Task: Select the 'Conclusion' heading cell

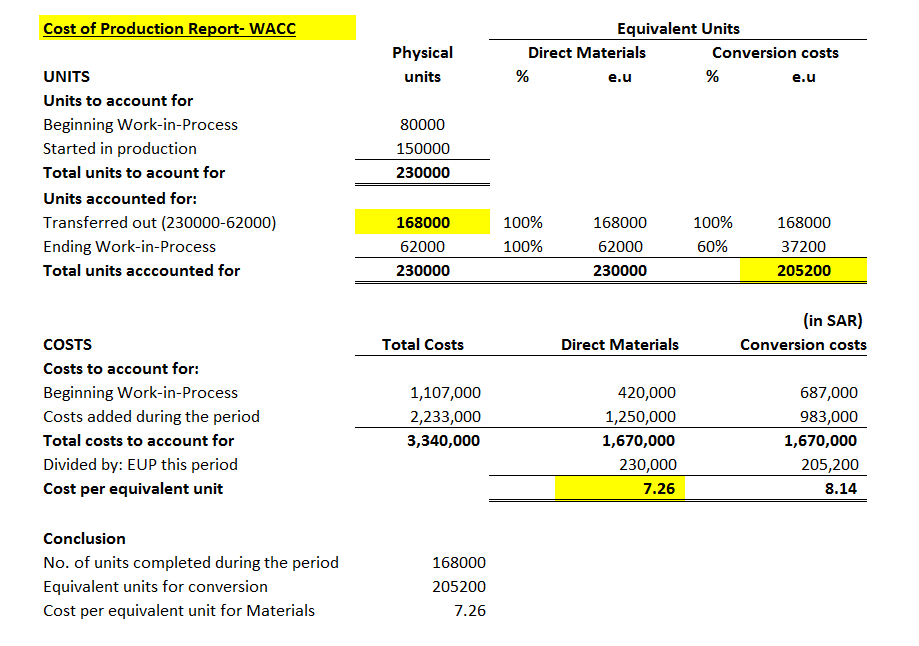Action: [x=85, y=539]
